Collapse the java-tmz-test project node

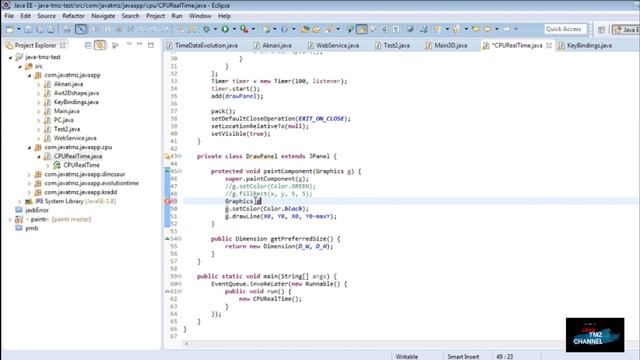10,57
